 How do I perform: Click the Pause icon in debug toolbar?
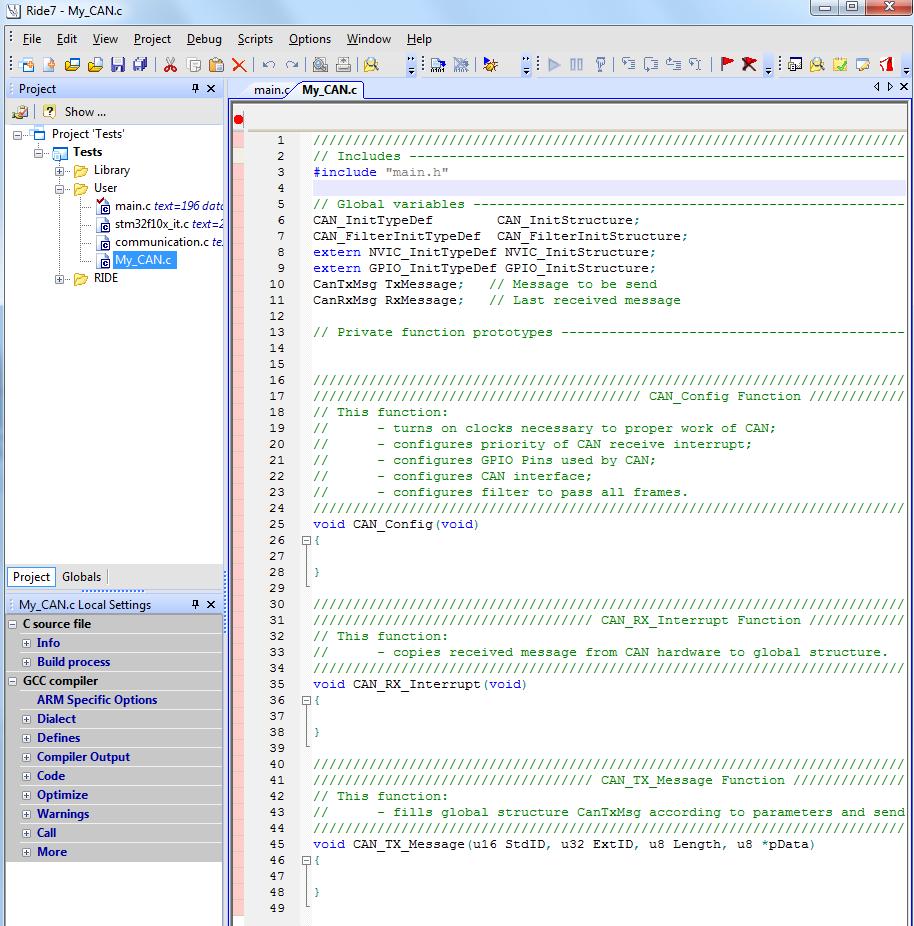(577, 64)
